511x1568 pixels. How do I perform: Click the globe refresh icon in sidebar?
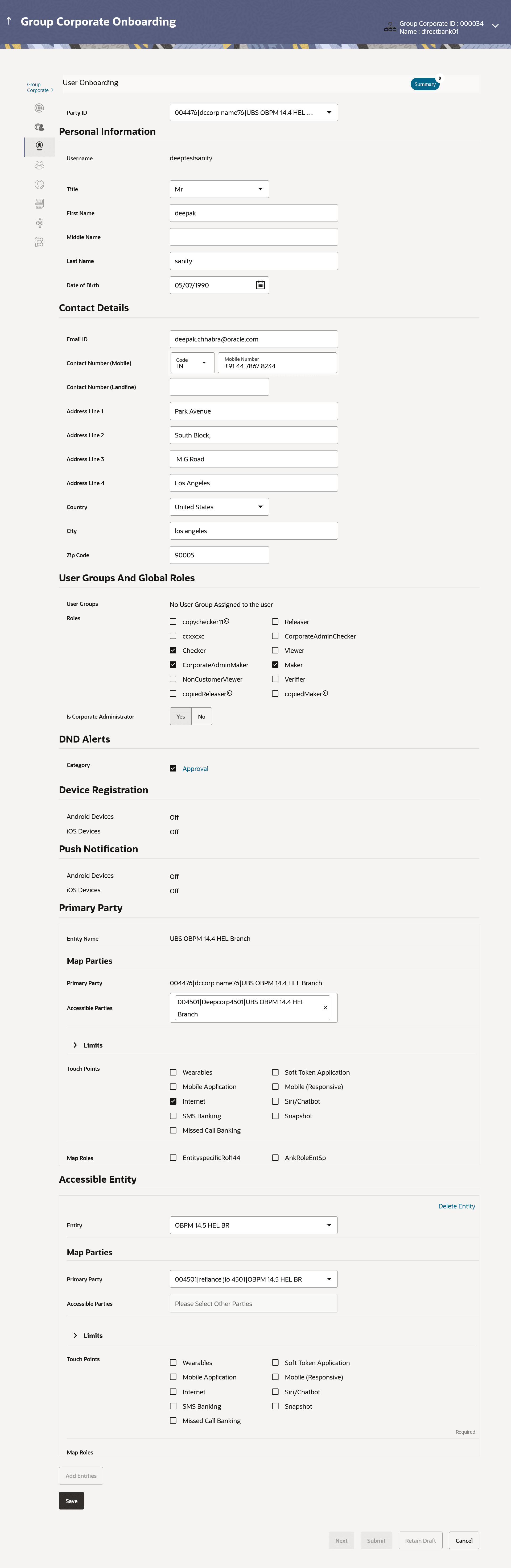(39, 108)
